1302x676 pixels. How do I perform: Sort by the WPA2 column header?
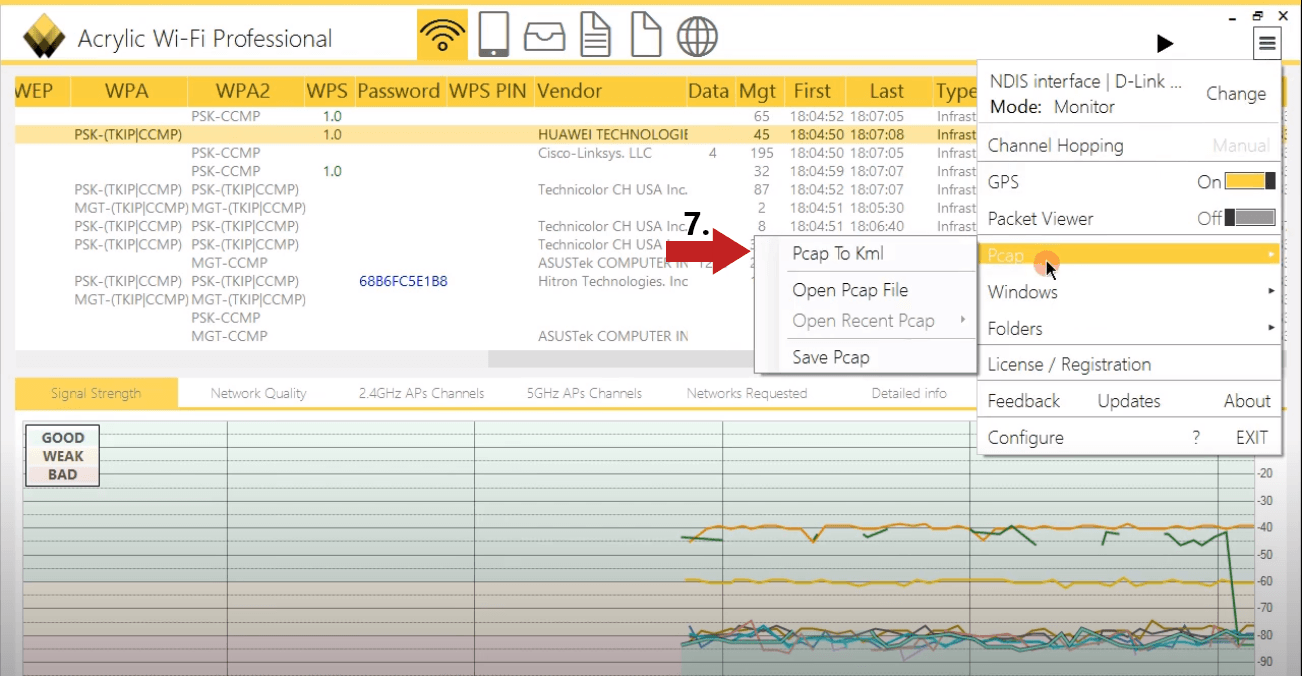pos(243,91)
